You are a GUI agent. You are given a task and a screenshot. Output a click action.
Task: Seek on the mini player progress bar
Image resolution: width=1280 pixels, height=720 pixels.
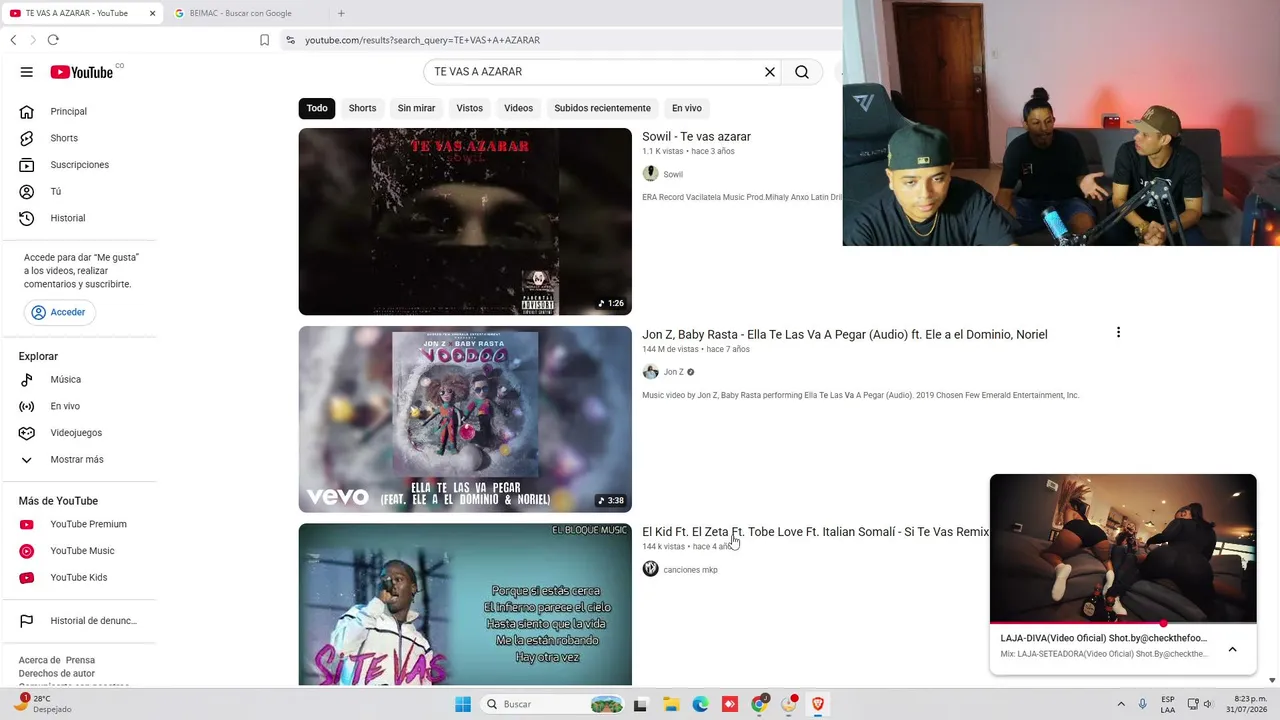(x=1123, y=623)
